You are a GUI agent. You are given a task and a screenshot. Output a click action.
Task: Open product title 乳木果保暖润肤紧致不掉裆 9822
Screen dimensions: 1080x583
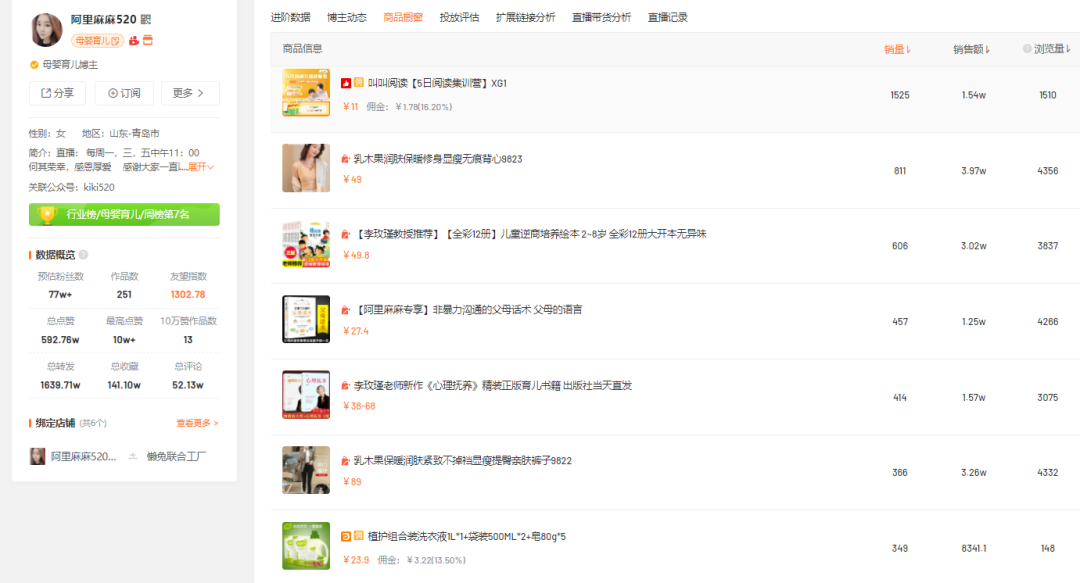tap(463, 461)
